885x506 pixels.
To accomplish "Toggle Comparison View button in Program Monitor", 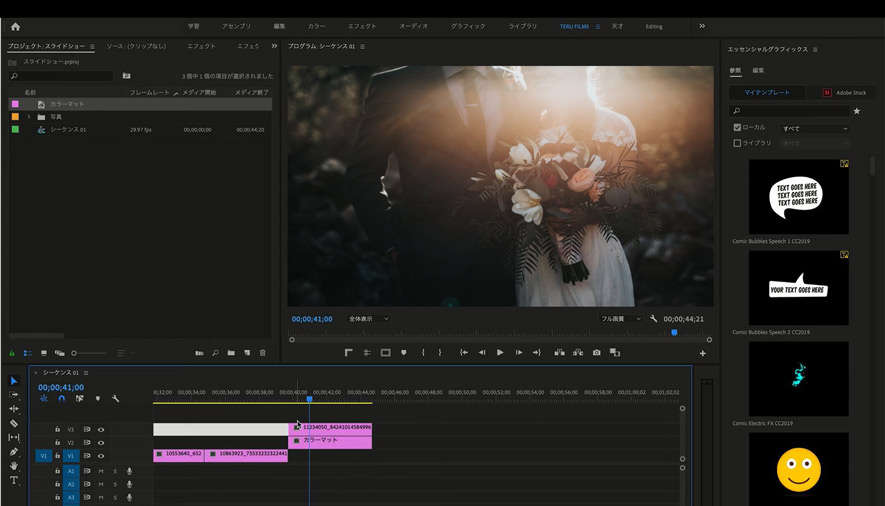I will [x=615, y=353].
